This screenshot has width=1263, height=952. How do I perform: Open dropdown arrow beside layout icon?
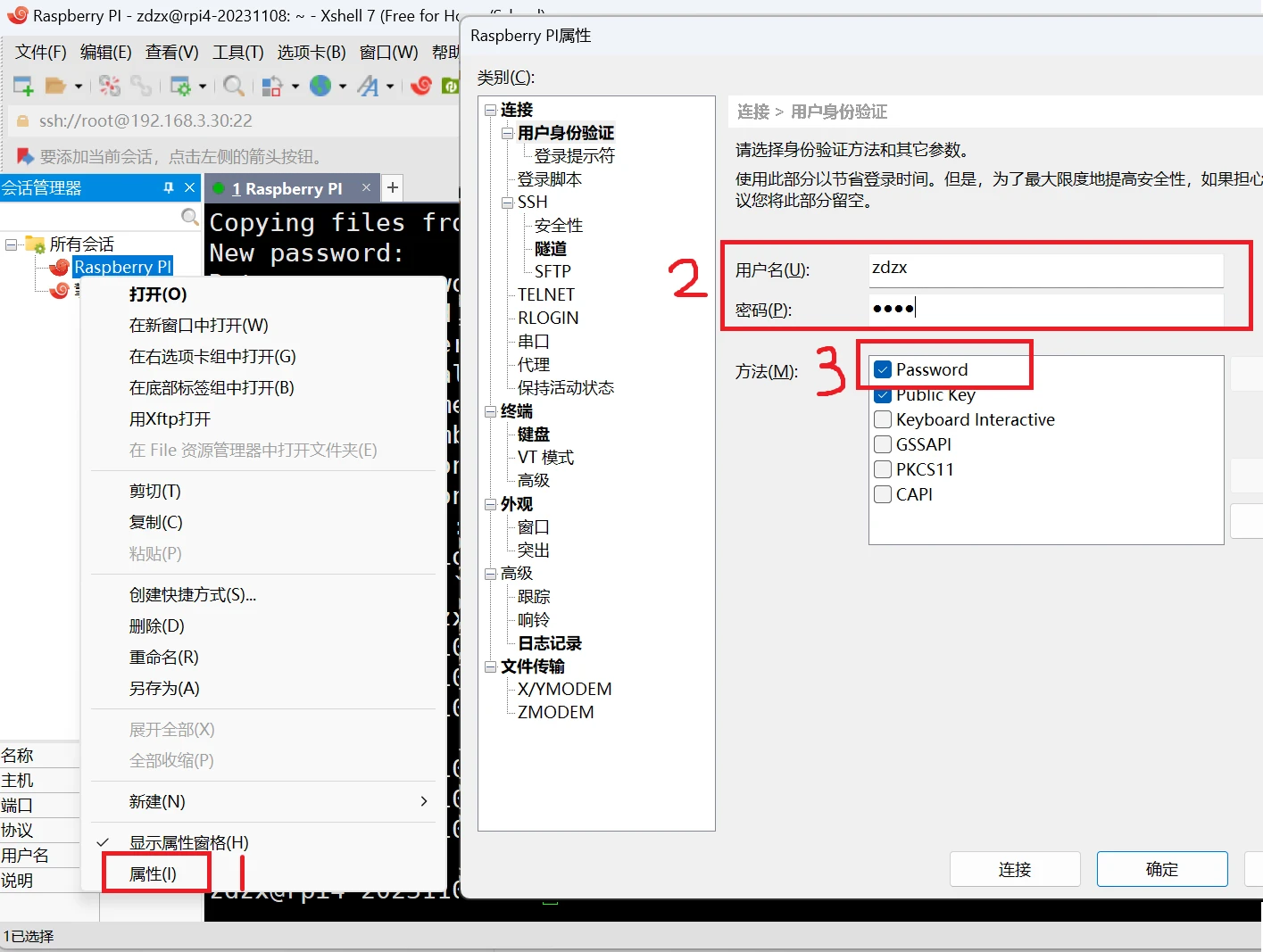tap(295, 87)
